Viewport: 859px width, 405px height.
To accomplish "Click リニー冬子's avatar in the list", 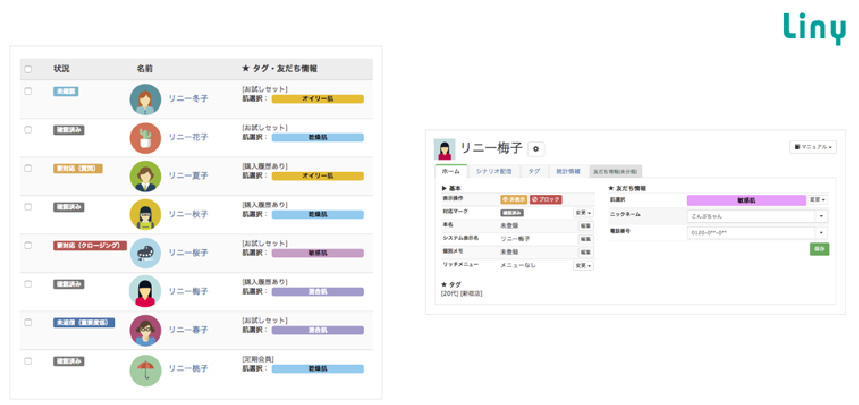I will (145, 99).
